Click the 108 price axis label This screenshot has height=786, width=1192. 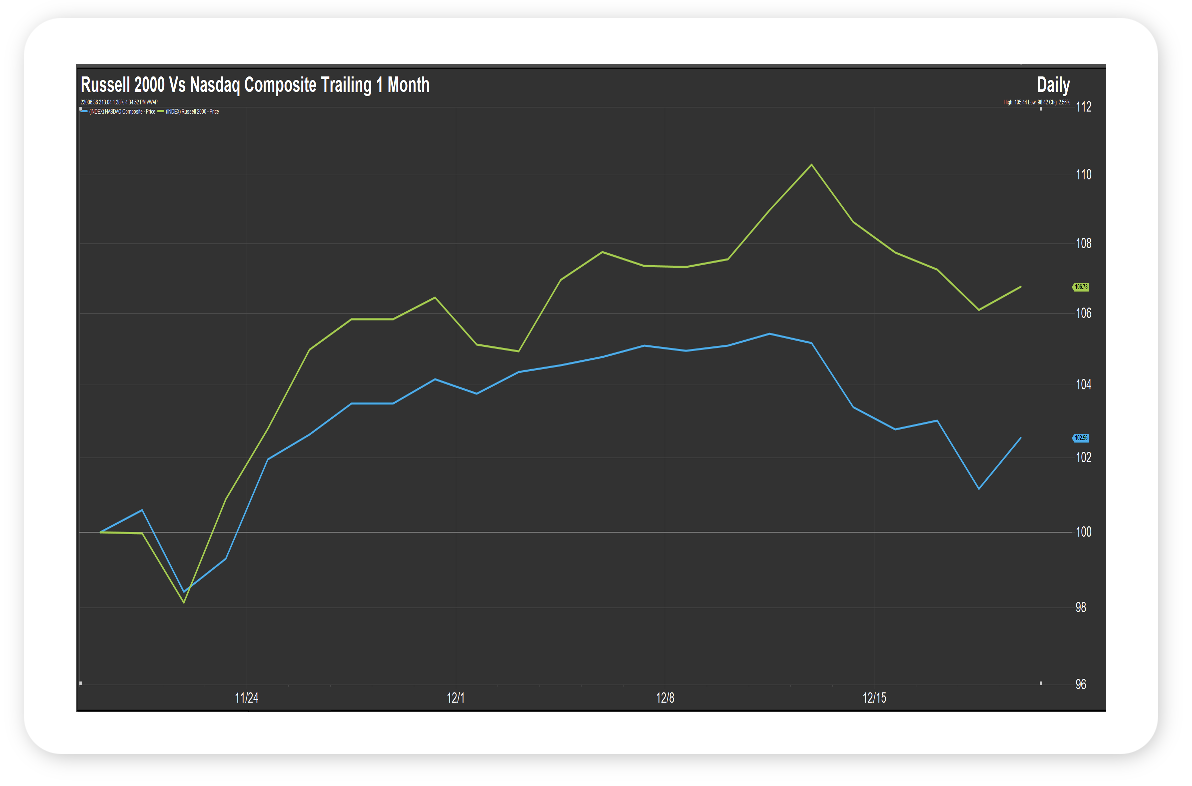pyautogui.click(x=1084, y=244)
